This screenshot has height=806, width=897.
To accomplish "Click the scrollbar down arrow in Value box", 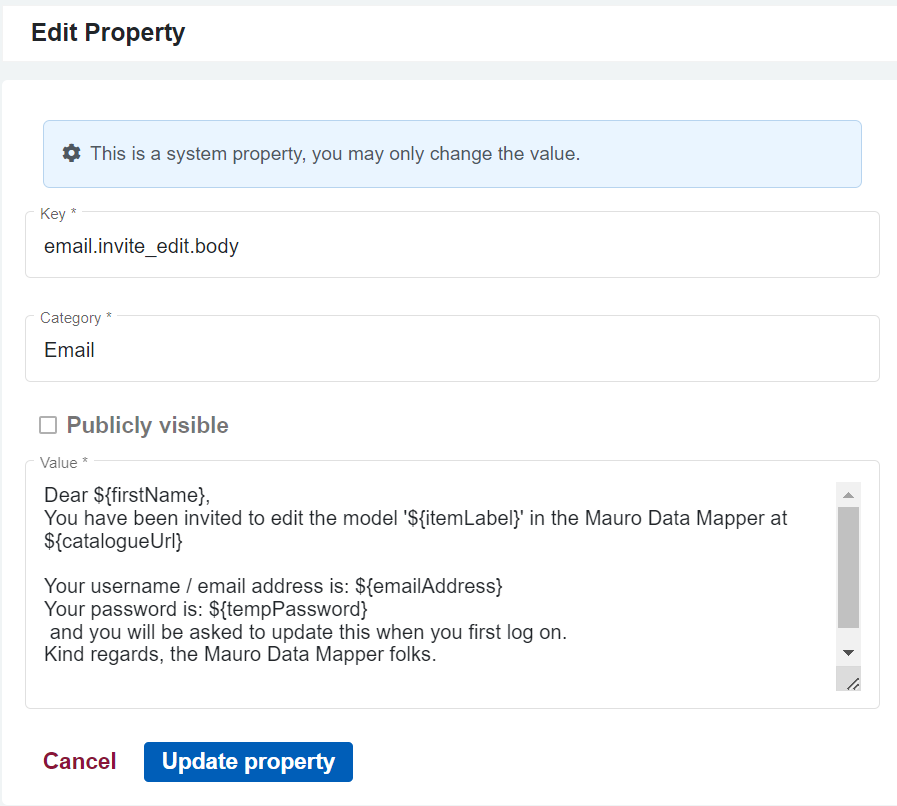I will (x=848, y=650).
